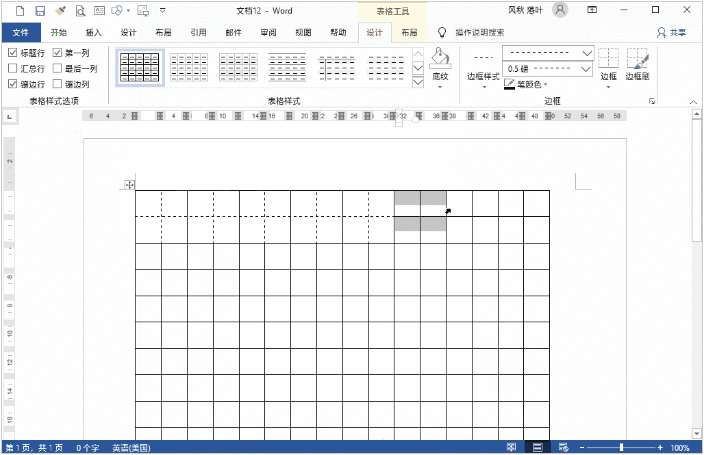
Task: Click the zoom in plus button
Action: click(x=660, y=448)
